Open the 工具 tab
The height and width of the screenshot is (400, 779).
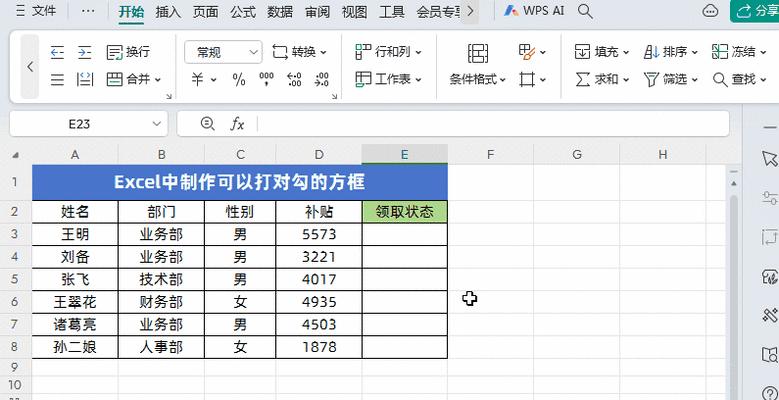pyautogui.click(x=391, y=12)
